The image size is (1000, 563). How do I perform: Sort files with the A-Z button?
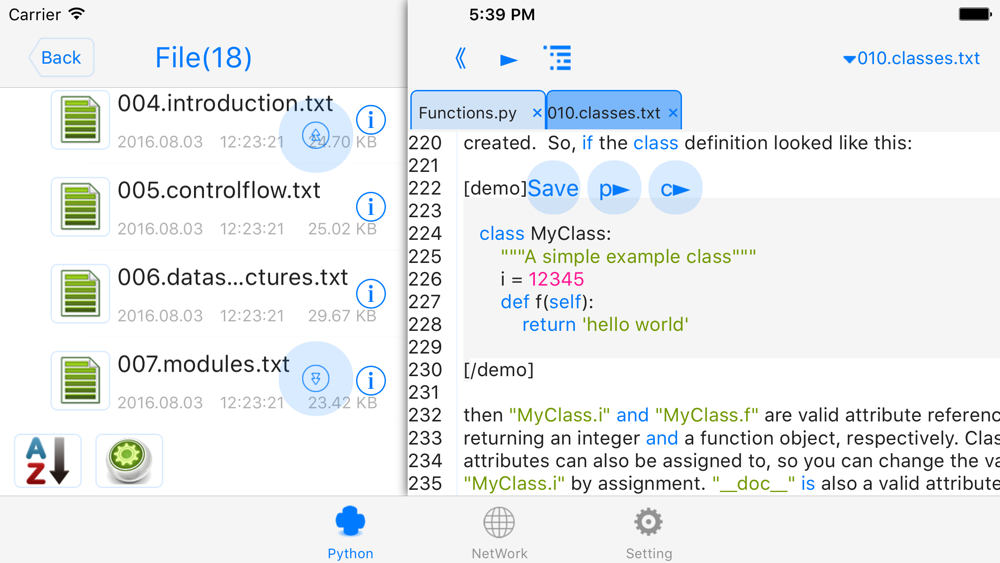pos(48,461)
